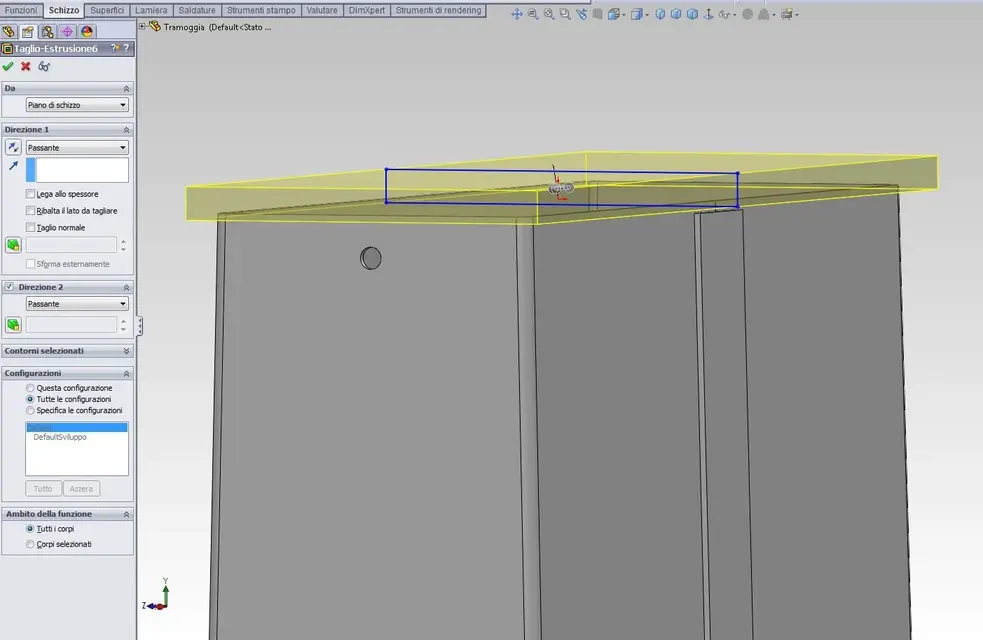Click reverse direction button in Direzione 1

pyautogui.click(x=13, y=147)
